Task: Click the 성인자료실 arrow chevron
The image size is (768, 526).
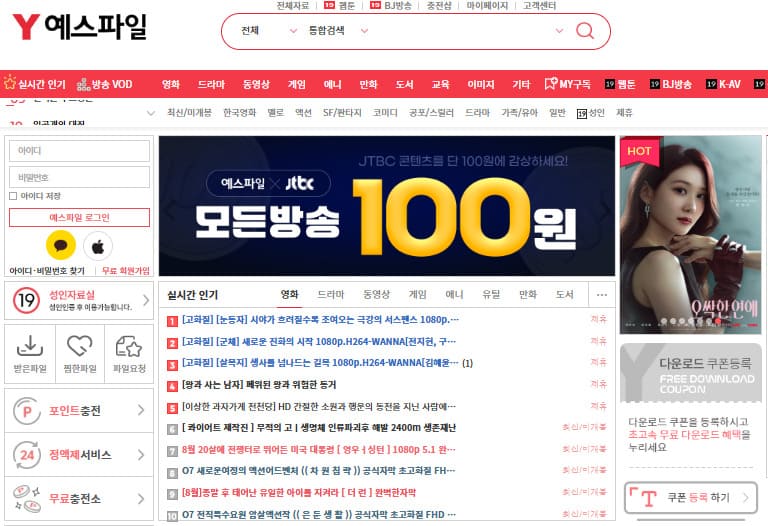Action: pyautogui.click(x=145, y=300)
